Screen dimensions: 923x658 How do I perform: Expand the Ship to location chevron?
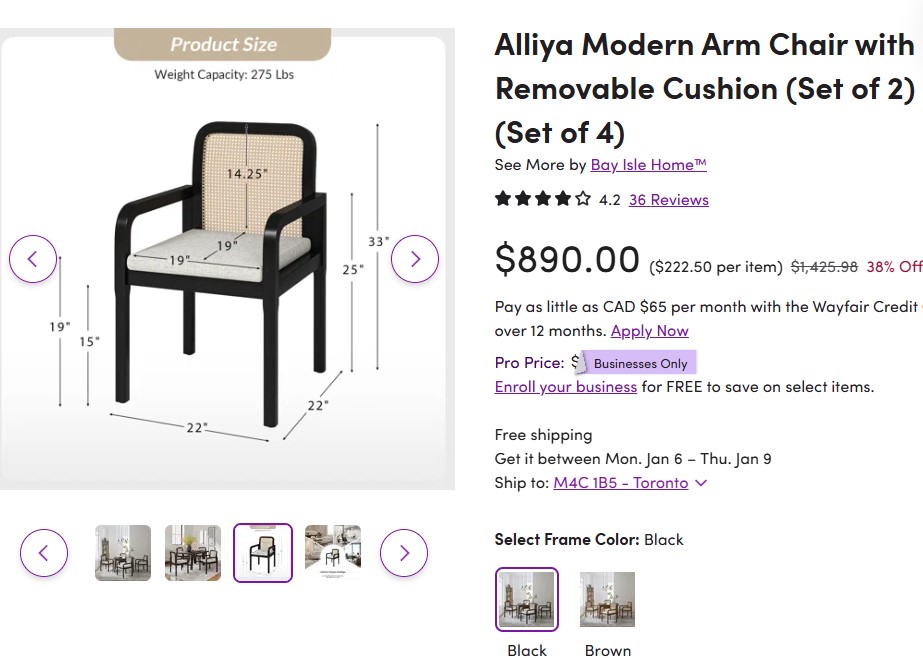701,483
